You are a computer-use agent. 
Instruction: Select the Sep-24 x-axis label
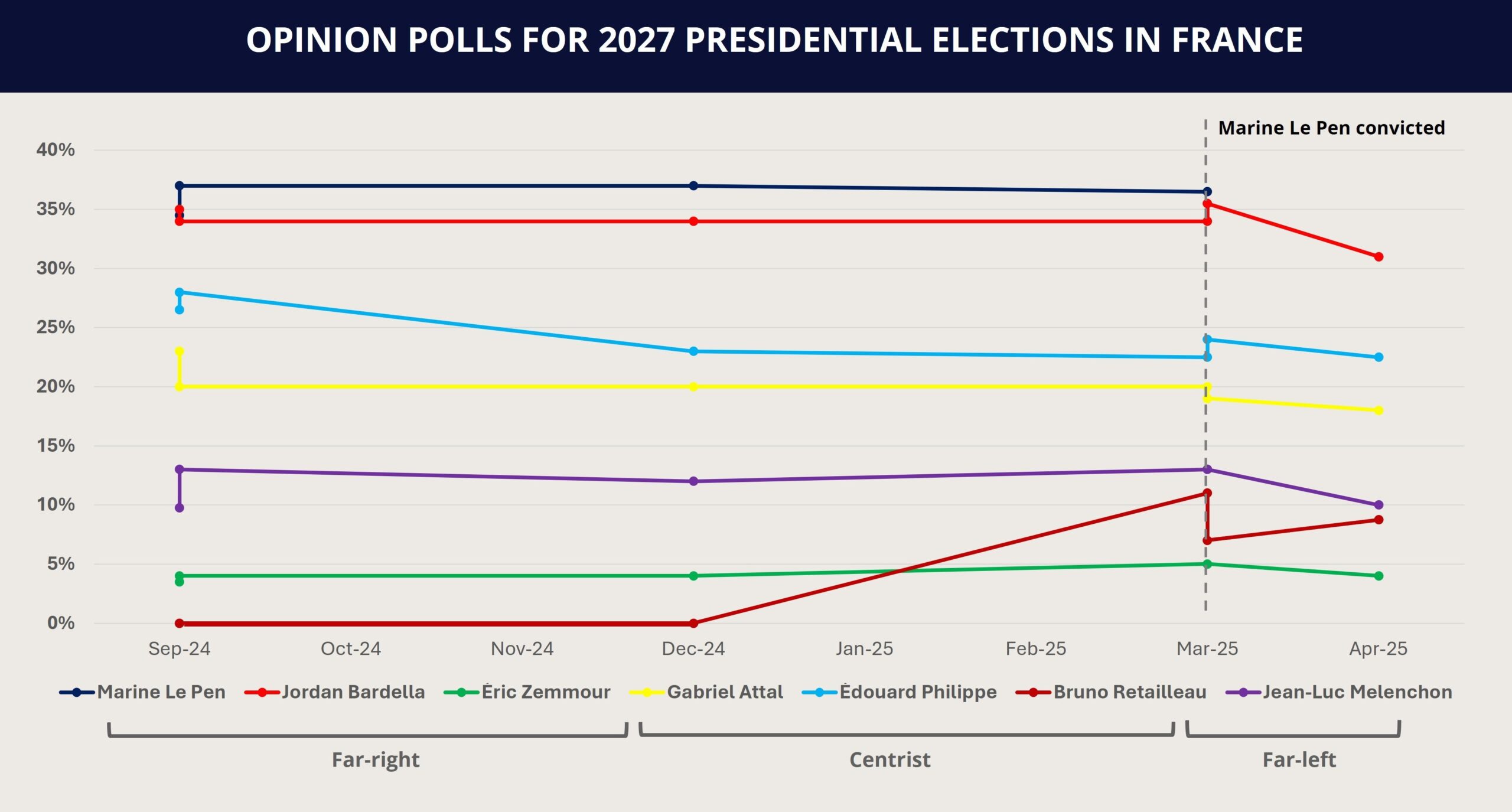179,648
